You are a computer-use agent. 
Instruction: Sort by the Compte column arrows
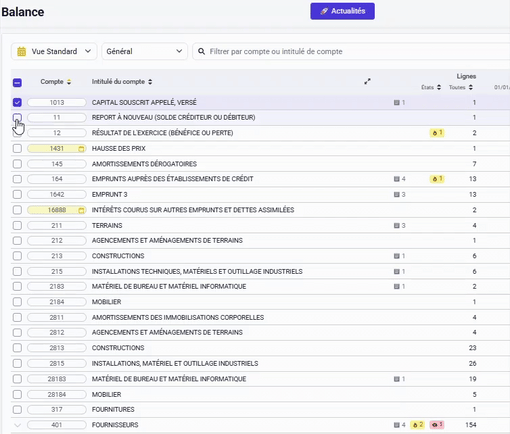tap(69, 82)
